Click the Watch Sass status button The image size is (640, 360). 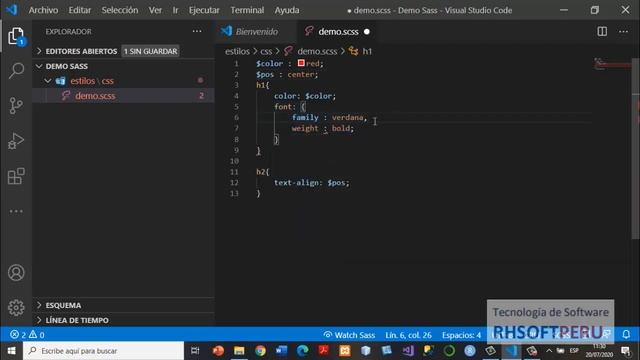[x=349, y=335]
